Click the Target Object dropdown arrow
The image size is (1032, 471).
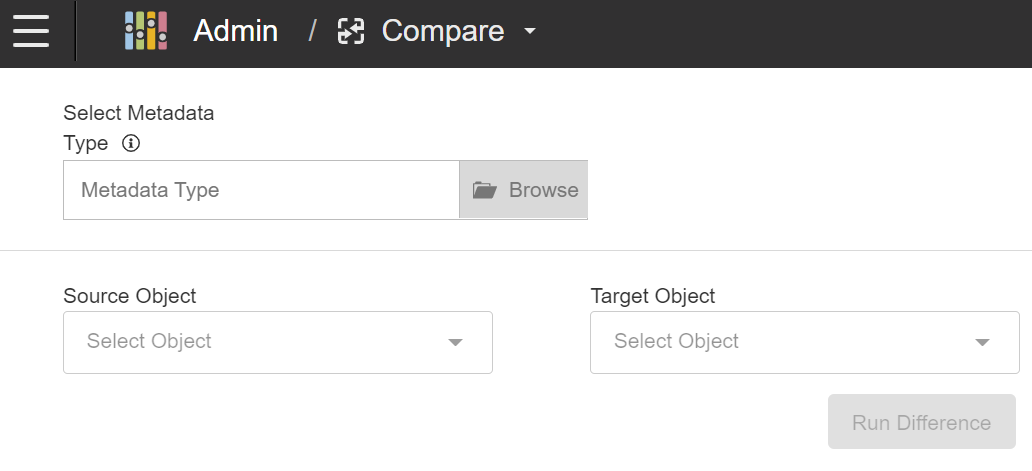982,342
